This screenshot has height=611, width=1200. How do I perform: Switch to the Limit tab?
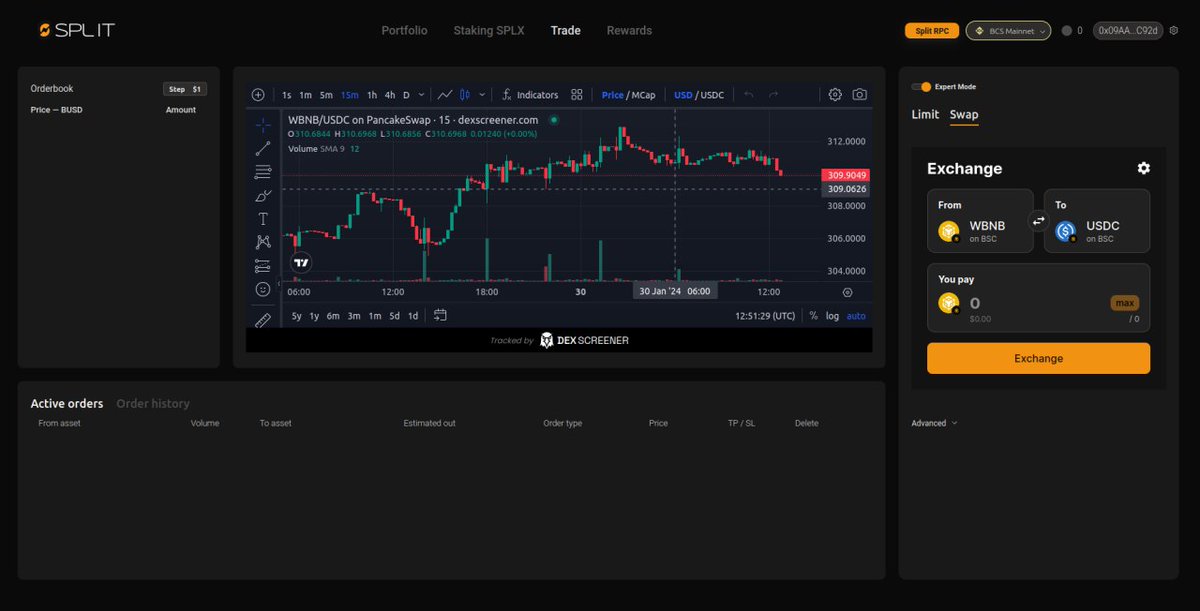pyautogui.click(x=924, y=114)
